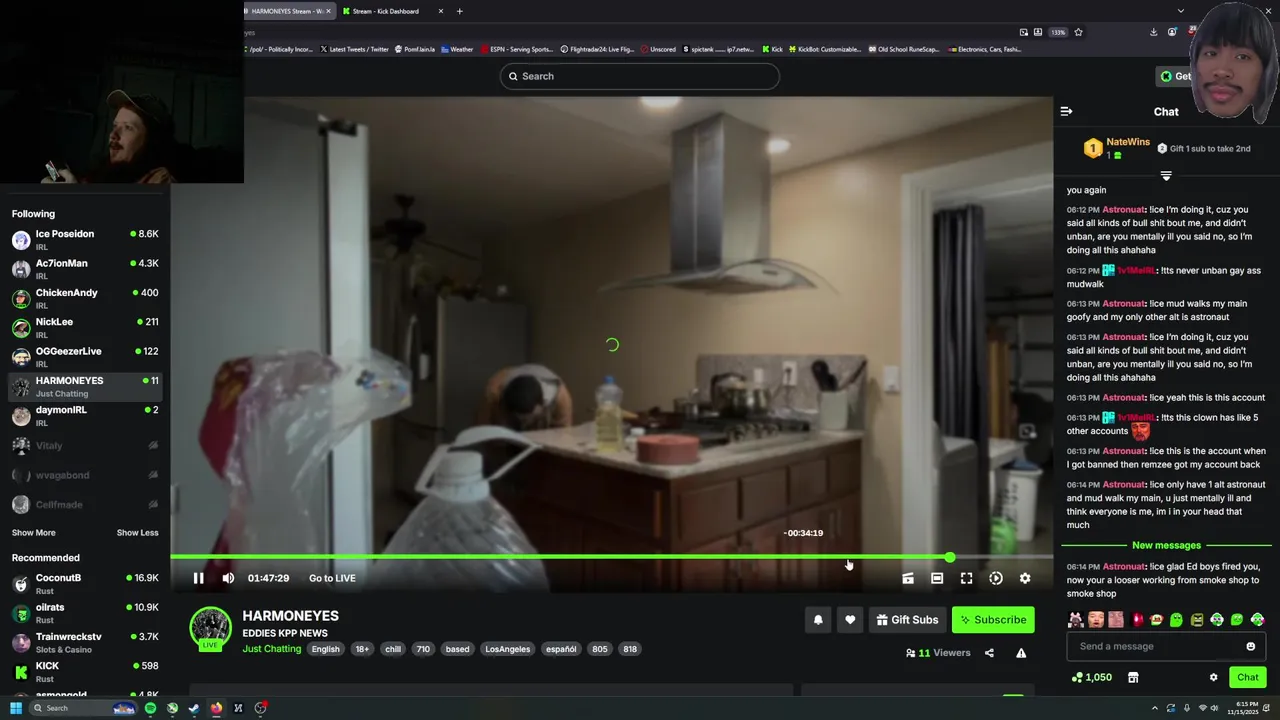The image size is (1280, 720).
Task: Open Windows Start menu
Action: coord(16,708)
